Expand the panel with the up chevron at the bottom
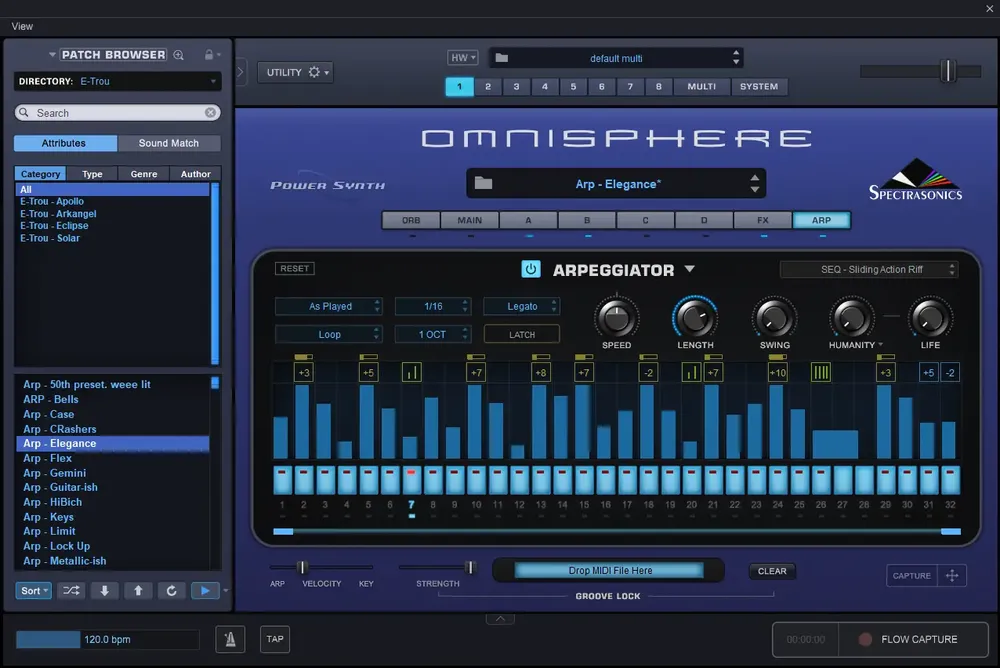The height and width of the screenshot is (668, 1000). 500,619
